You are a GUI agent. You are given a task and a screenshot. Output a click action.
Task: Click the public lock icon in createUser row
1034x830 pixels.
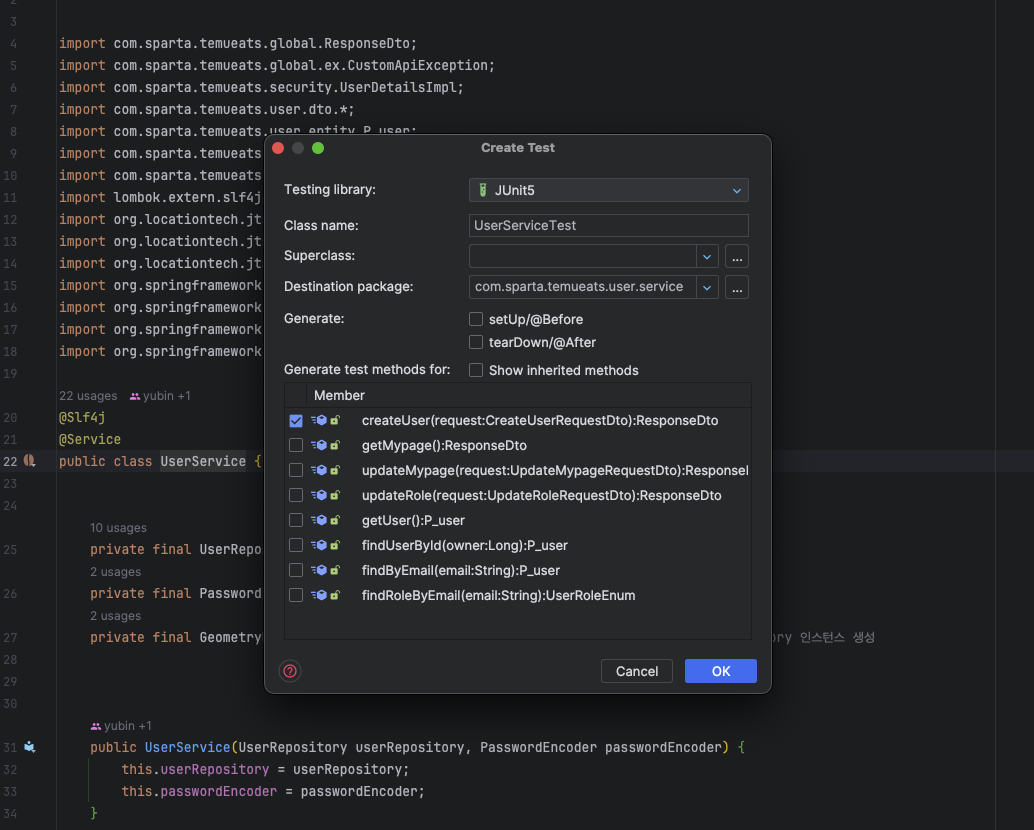coord(335,421)
